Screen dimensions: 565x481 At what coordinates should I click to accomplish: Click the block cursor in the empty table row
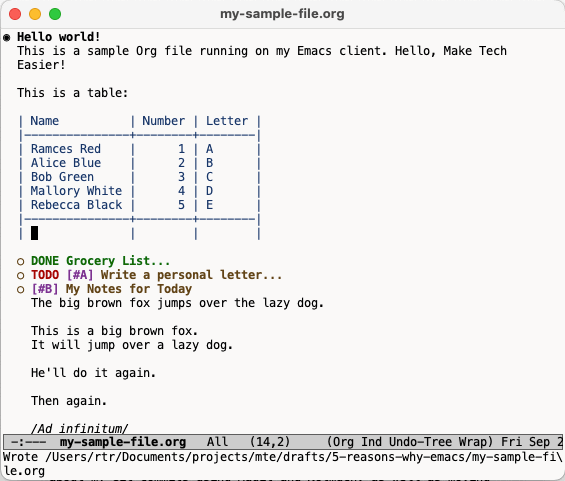click(x=34, y=233)
